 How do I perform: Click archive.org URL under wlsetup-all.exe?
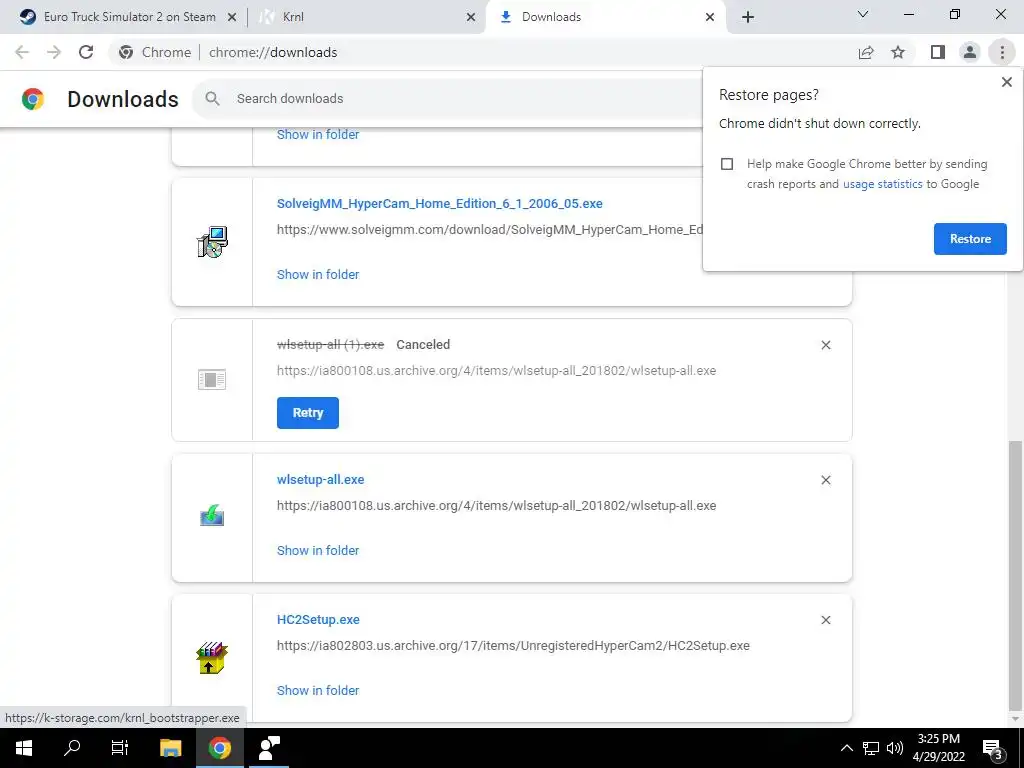pos(496,505)
